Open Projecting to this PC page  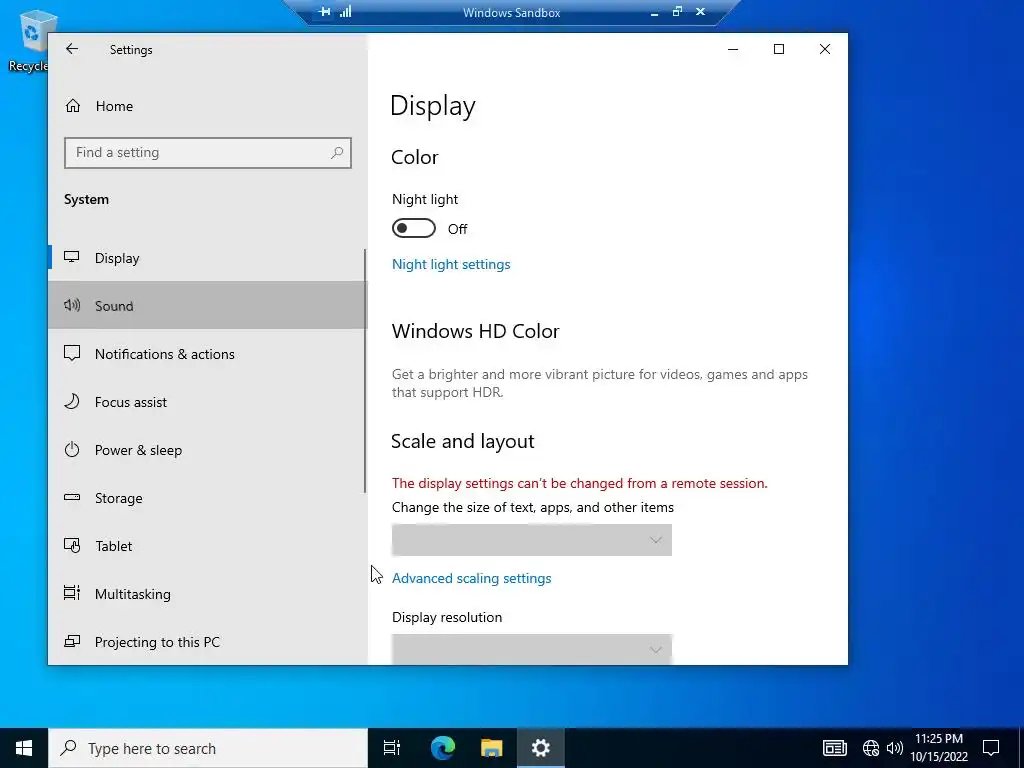click(206, 642)
